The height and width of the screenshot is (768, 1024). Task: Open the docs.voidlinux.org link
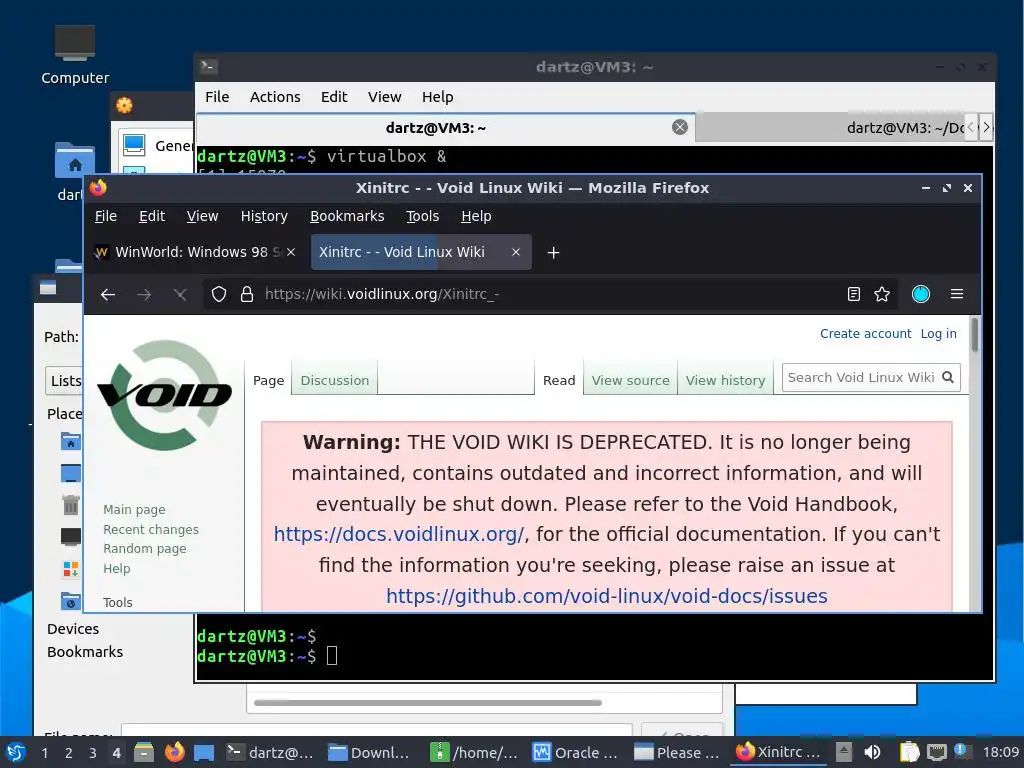coord(398,534)
